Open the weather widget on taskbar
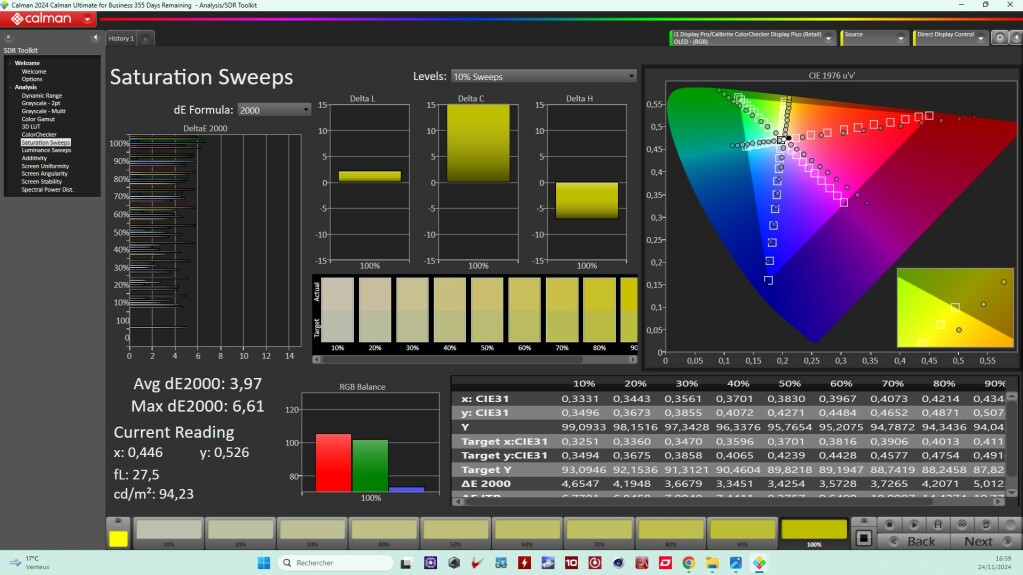Image resolution: width=1023 pixels, height=575 pixels. pos(29,563)
